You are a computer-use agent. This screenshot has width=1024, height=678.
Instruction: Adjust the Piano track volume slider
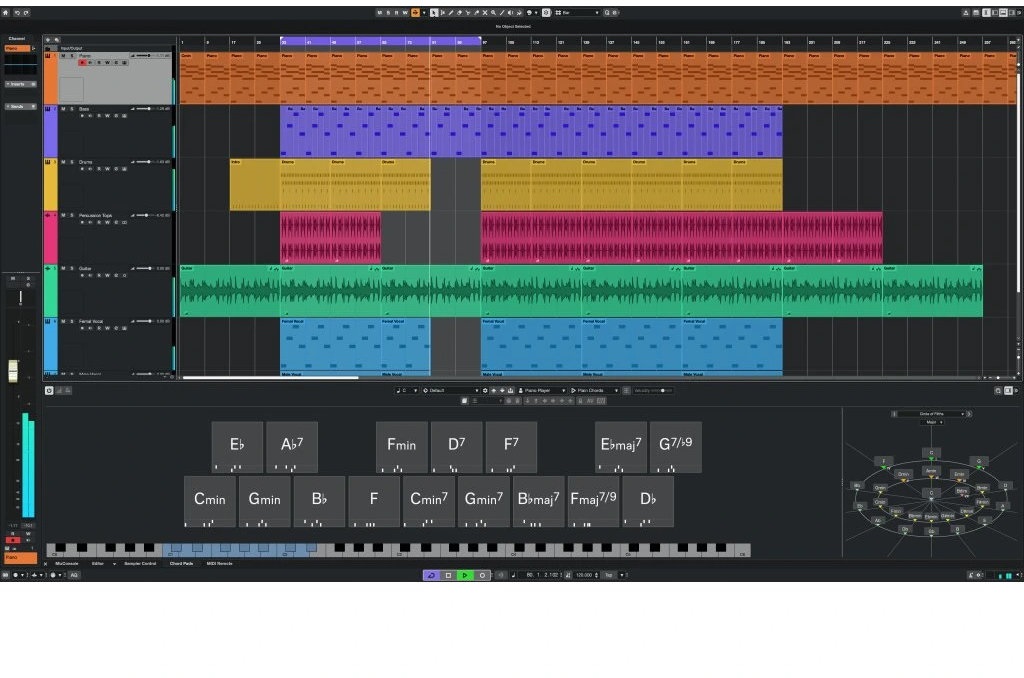tap(144, 56)
